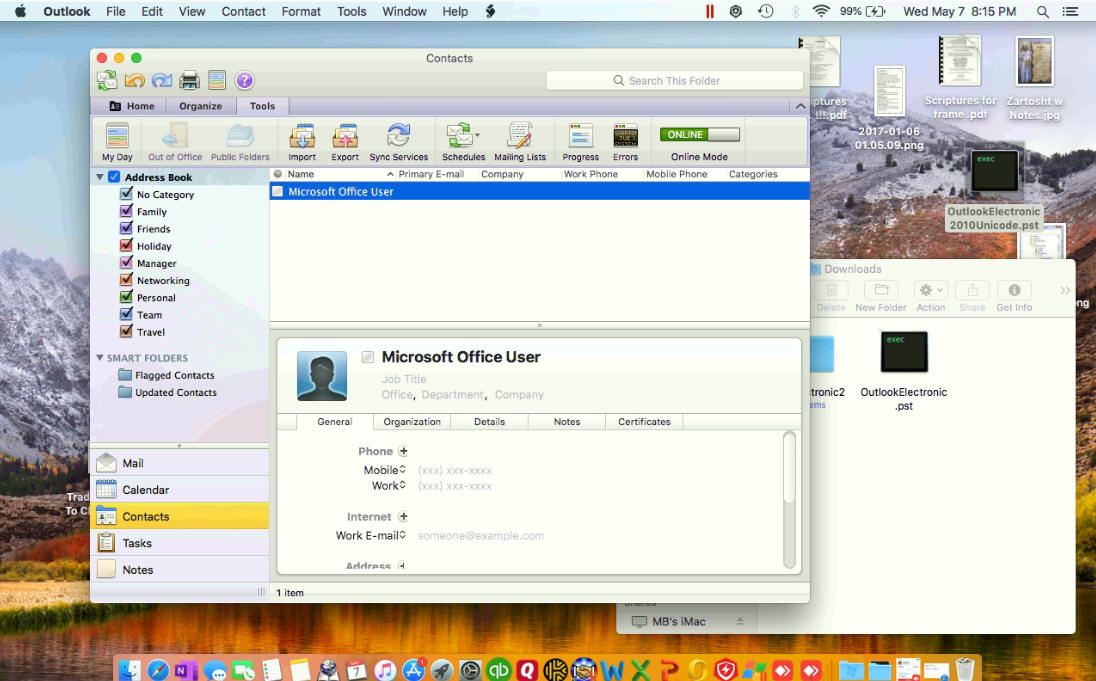Click the contact avatar photo placeholder

click(322, 375)
